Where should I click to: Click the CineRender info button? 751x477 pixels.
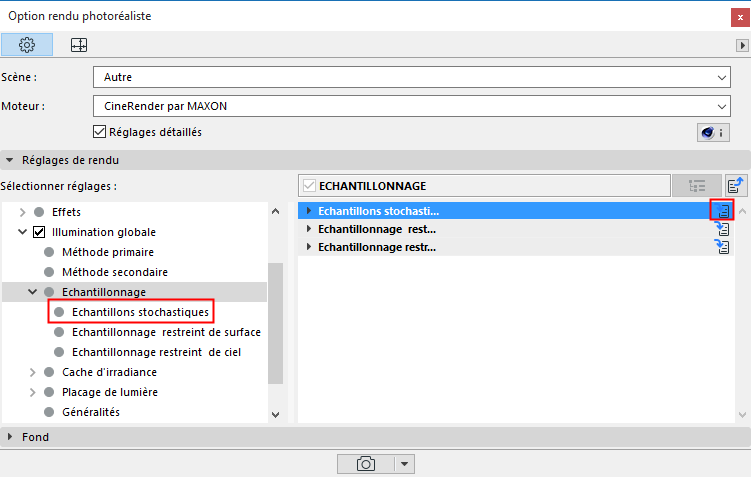pyautogui.click(x=713, y=132)
